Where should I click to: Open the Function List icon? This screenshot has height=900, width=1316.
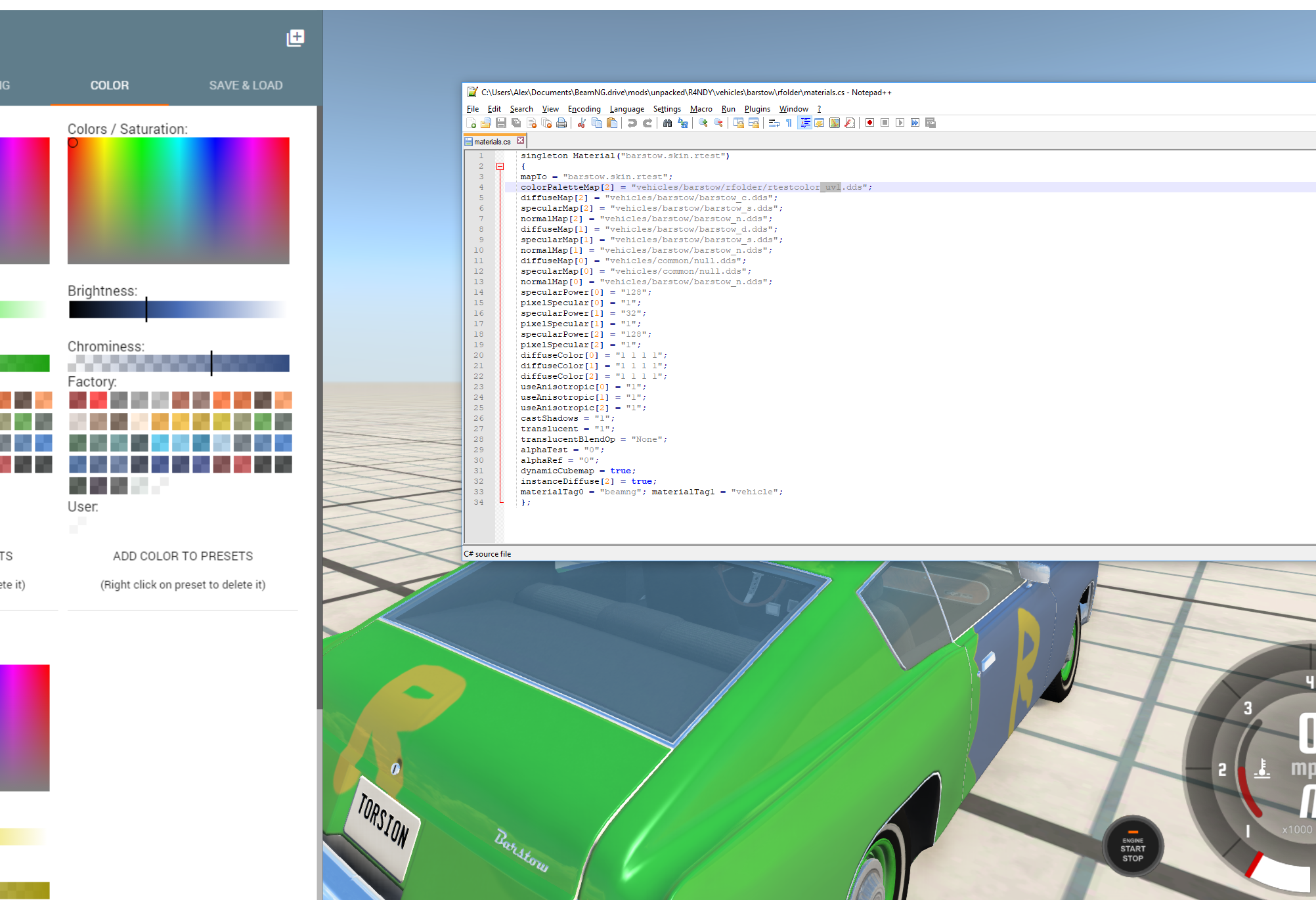[x=850, y=123]
